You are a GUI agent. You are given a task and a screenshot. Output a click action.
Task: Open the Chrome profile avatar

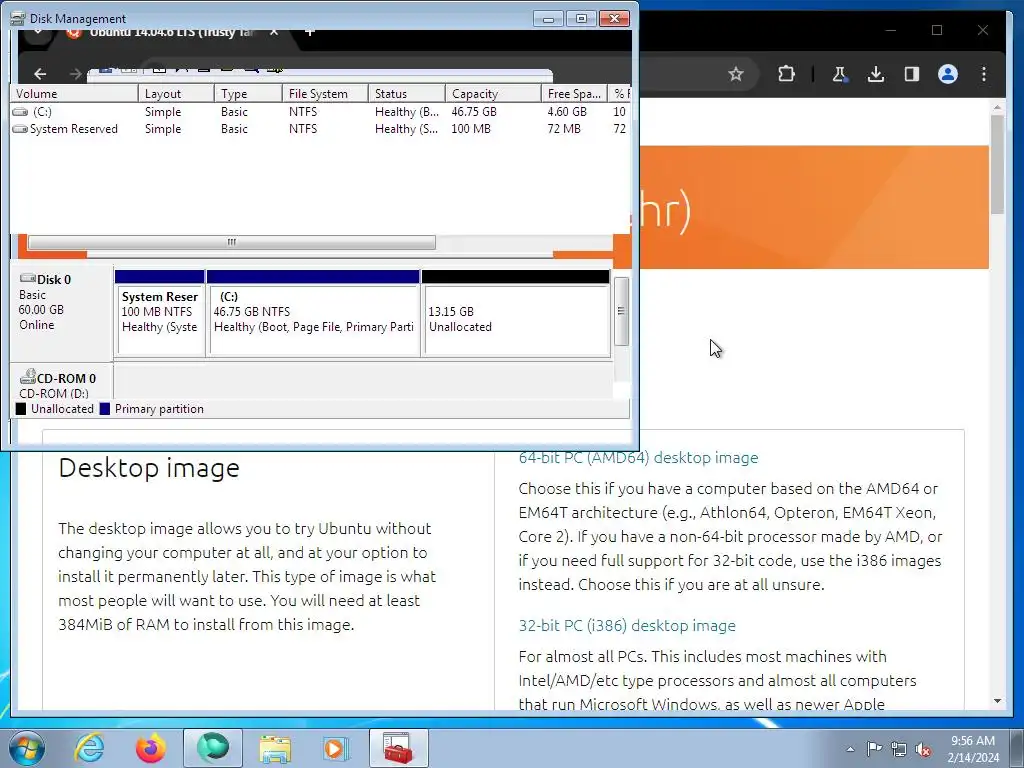pyautogui.click(x=948, y=74)
